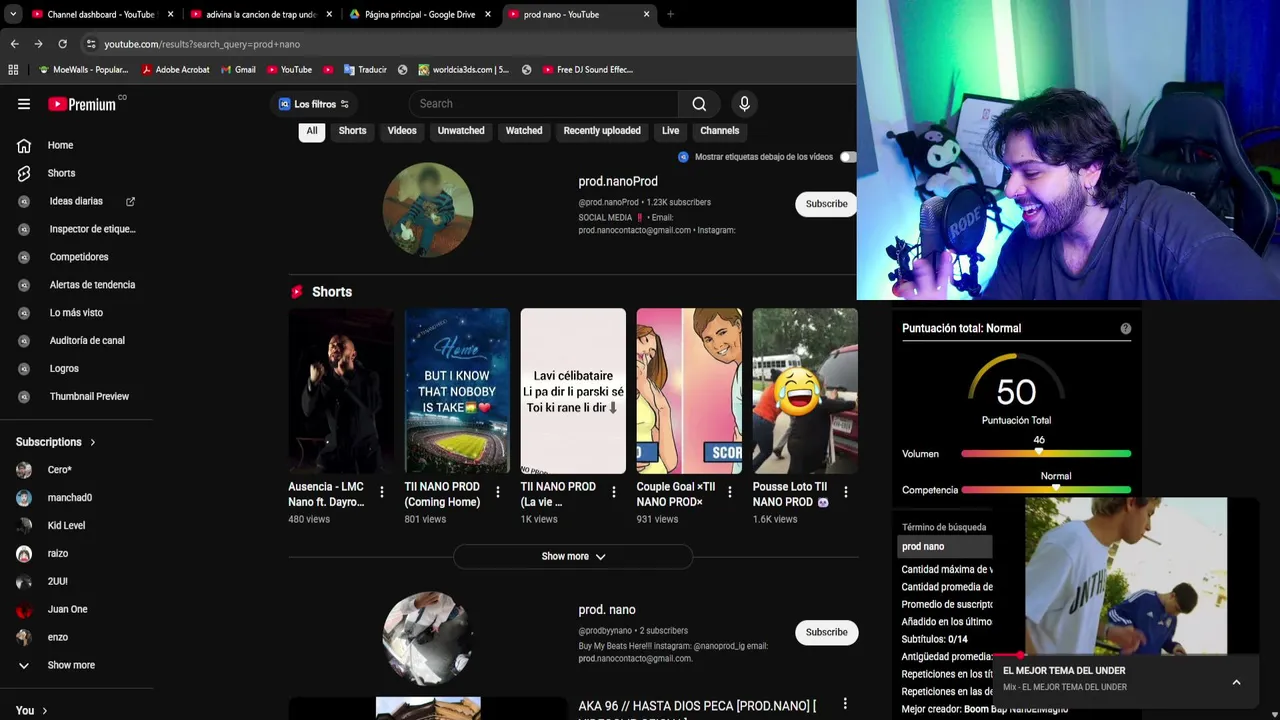Subscribe to the prod.nanoProd channel

point(826,204)
